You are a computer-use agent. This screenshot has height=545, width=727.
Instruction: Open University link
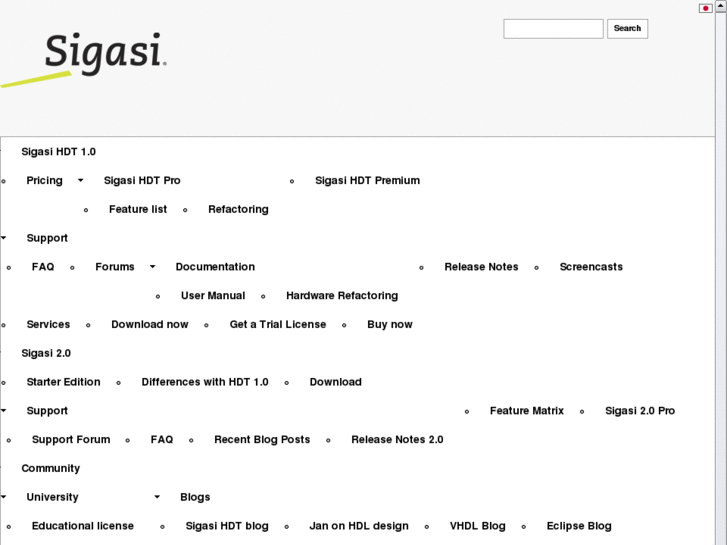coord(52,497)
